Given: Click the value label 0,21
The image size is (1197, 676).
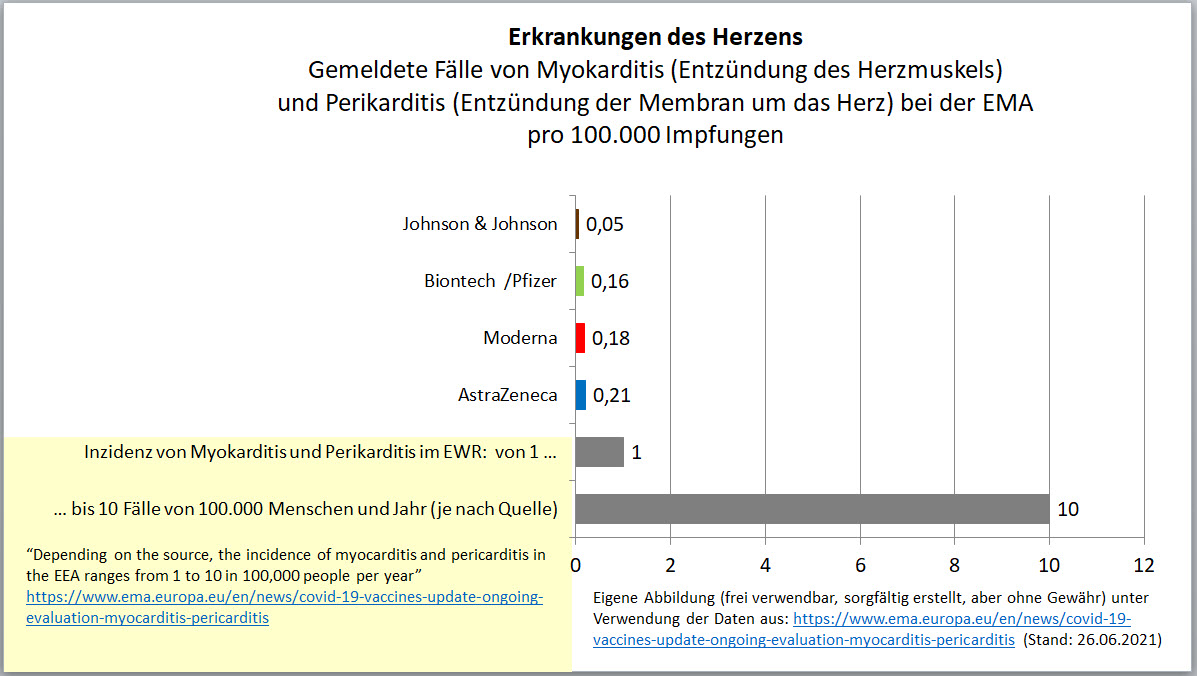Looking at the screenshot, I should [x=612, y=395].
